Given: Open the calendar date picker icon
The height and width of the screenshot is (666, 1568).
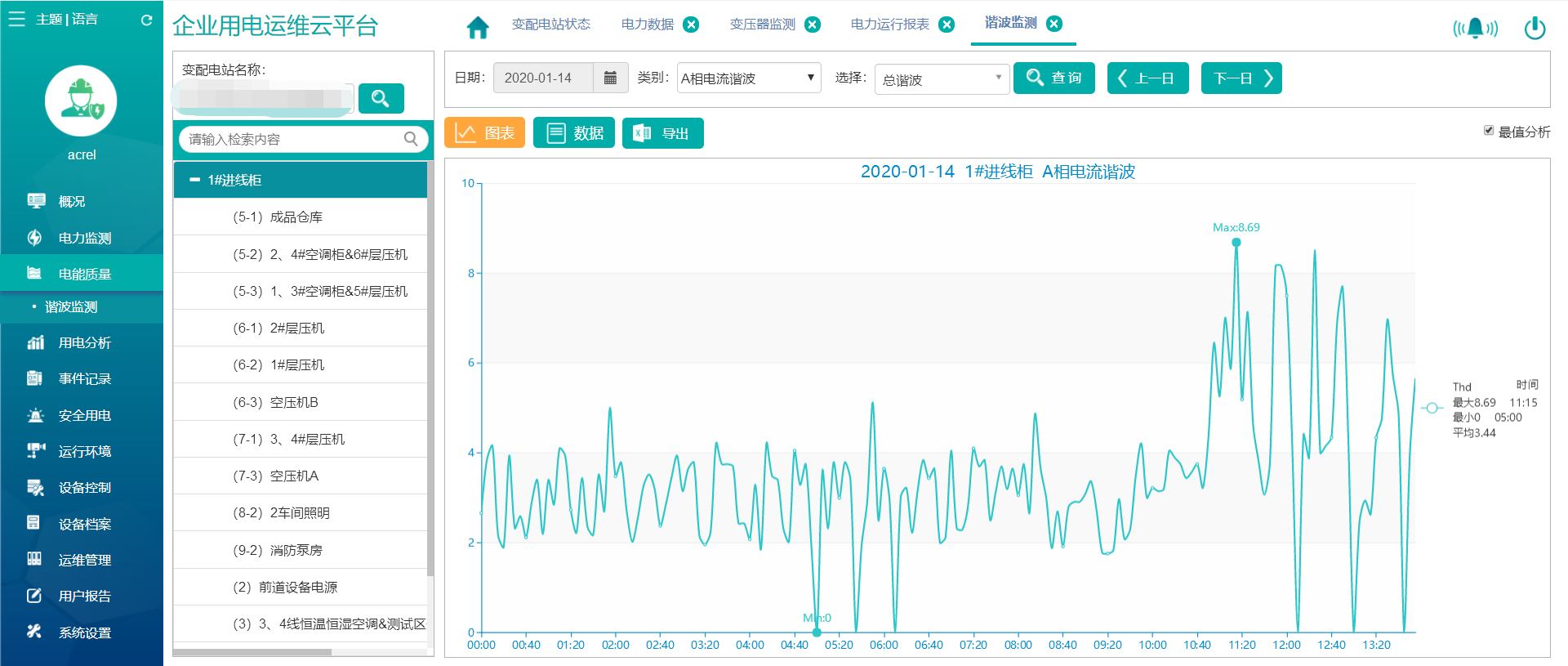Looking at the screenshot, I should click(610, 78).
